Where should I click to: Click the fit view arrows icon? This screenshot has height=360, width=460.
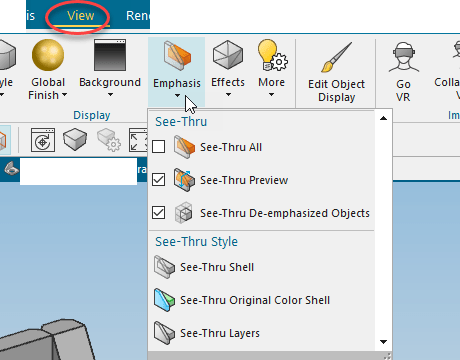[x=138, y=140]
